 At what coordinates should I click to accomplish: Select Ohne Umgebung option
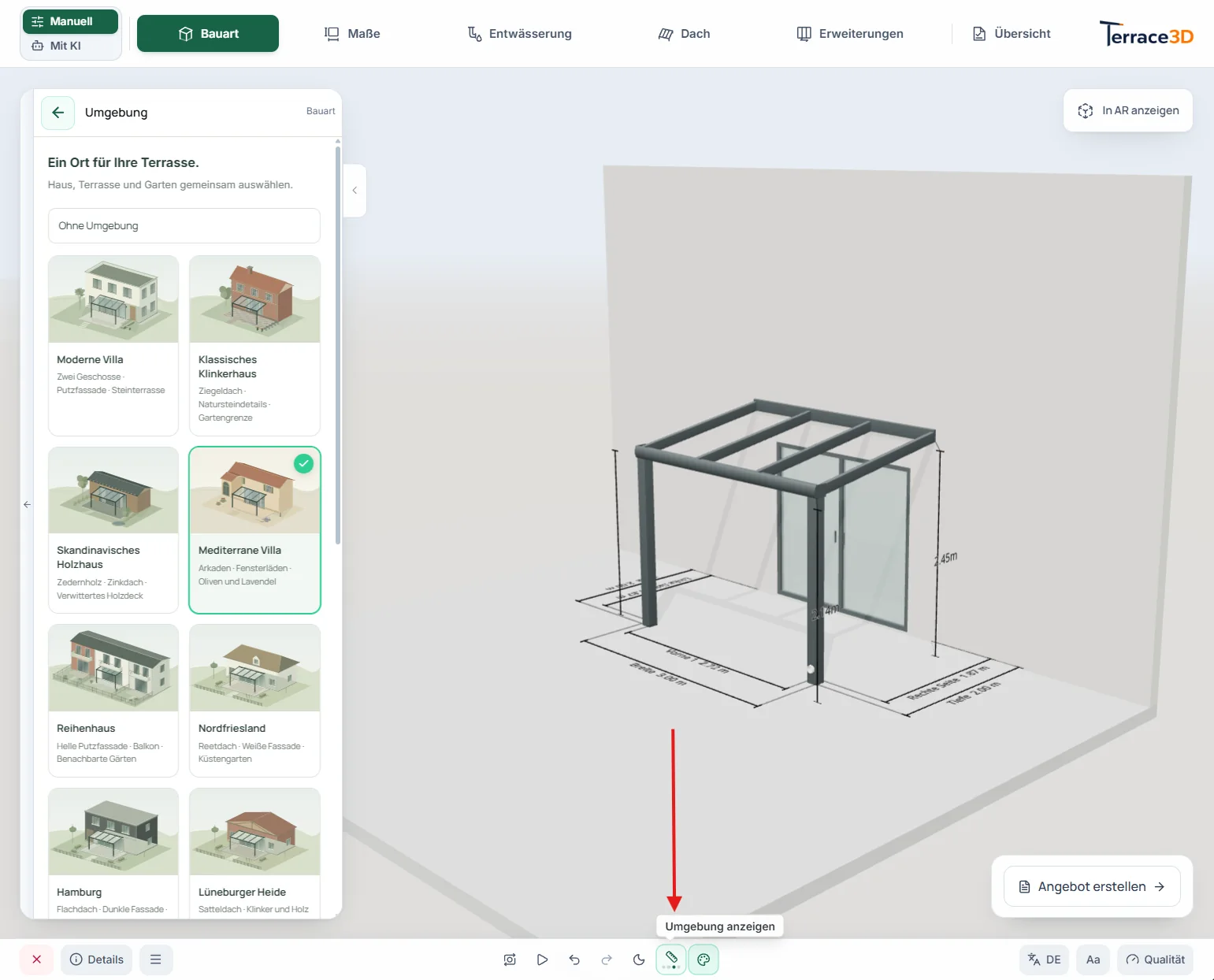click(184, 226)
